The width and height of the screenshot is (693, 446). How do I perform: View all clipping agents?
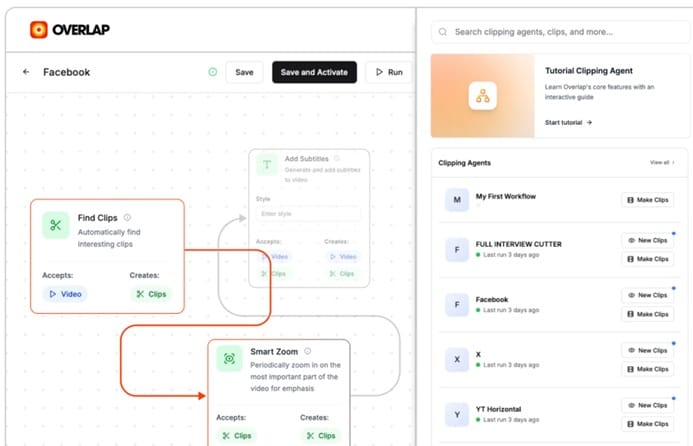pos(662,163)
